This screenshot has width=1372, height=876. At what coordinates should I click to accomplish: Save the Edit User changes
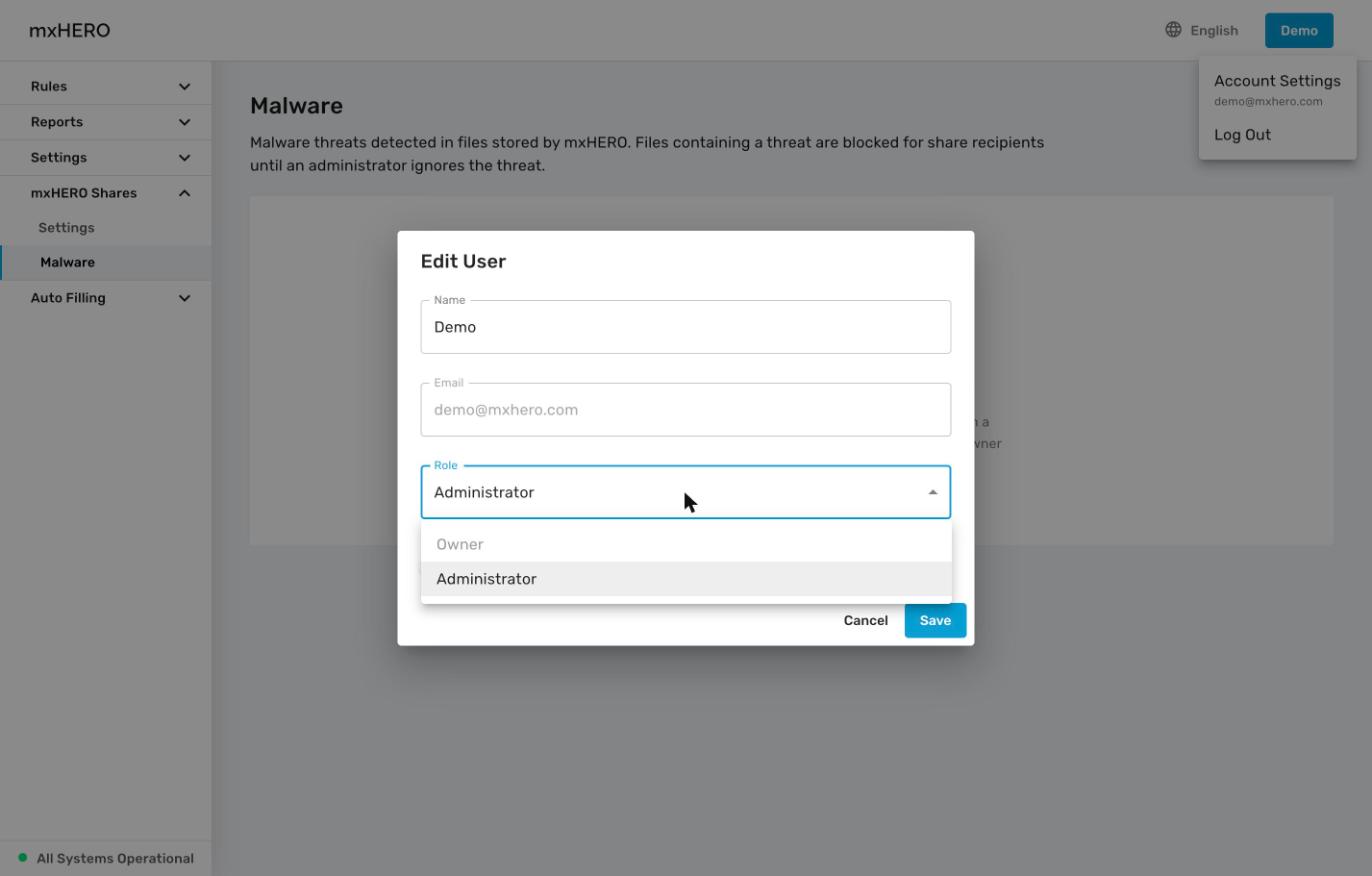tap(935, 620)
